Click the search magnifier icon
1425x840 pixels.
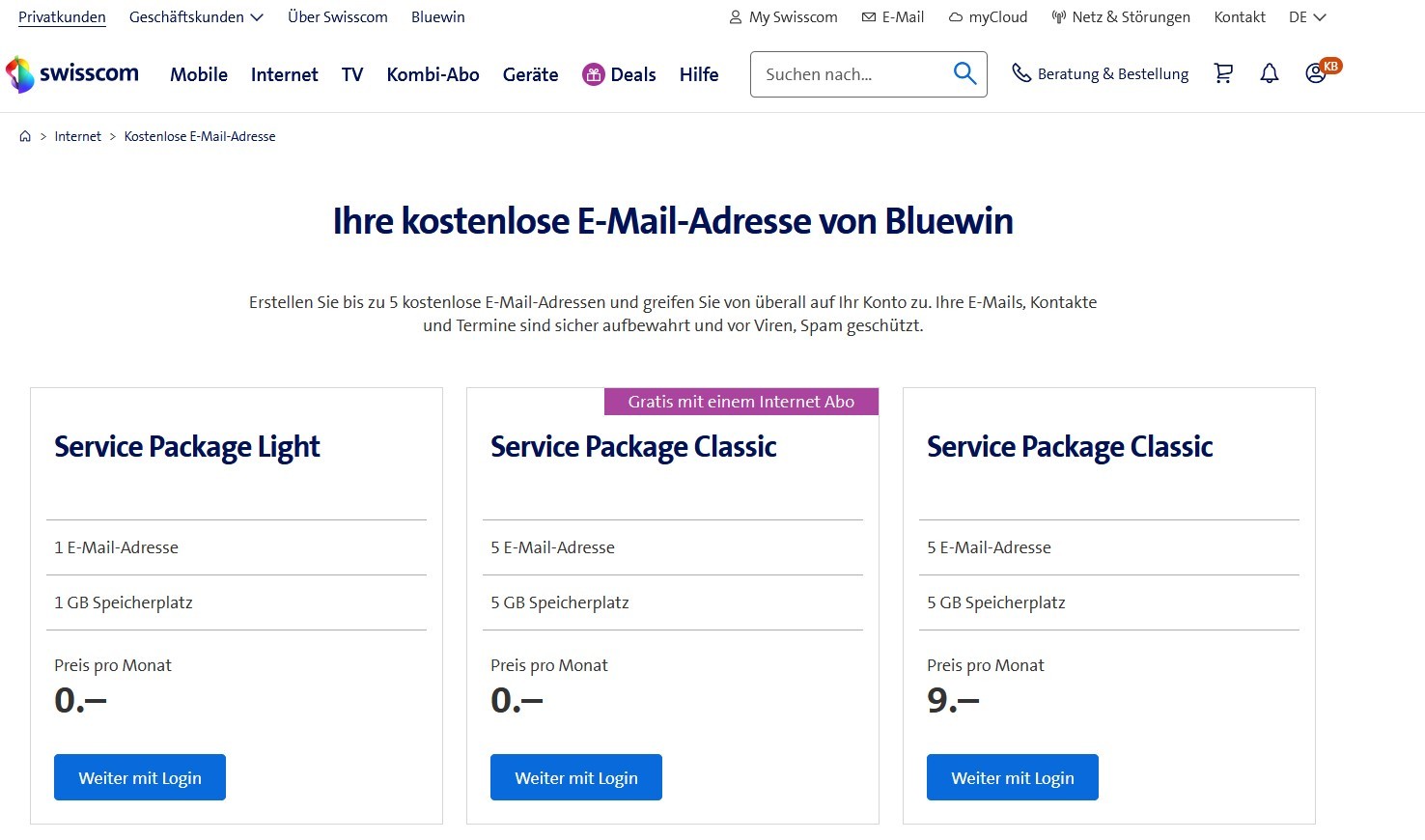pyautogui.click(x=964, y=73)
